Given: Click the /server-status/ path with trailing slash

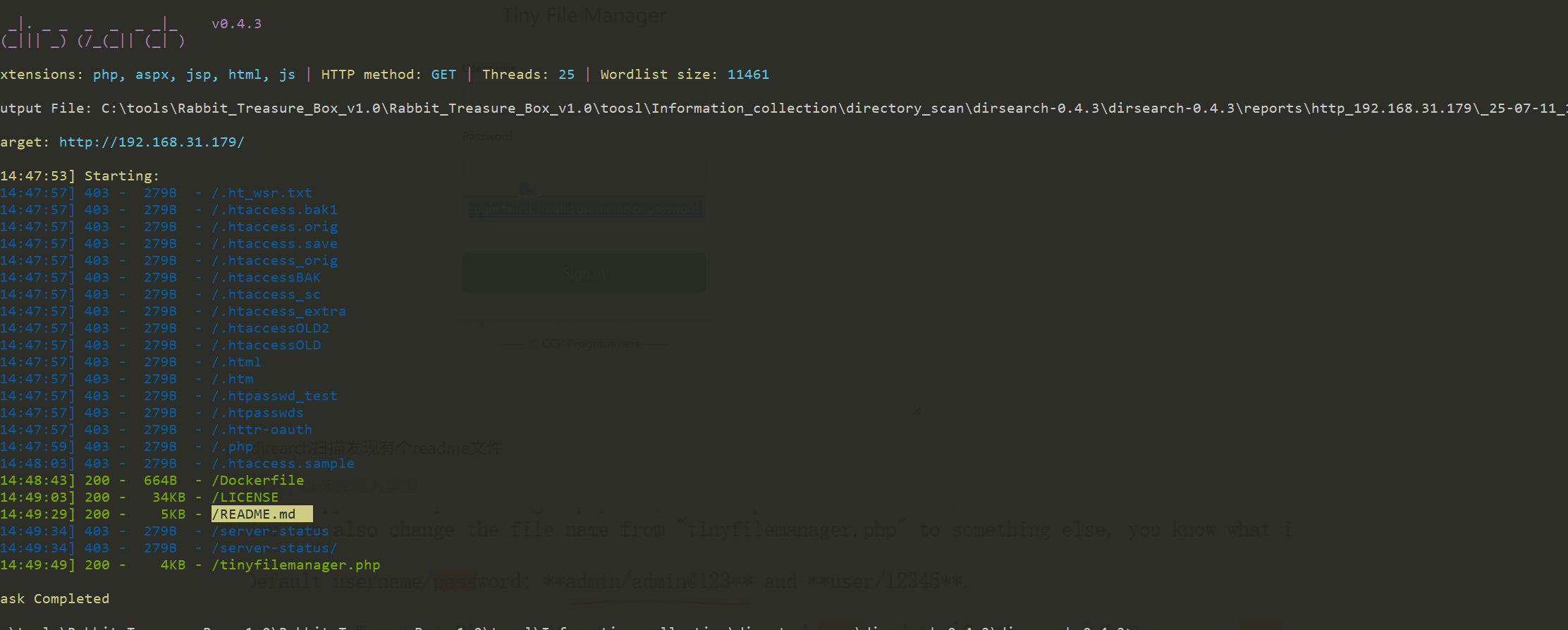Looking at the screenshot, I should (x=275, y=548).
